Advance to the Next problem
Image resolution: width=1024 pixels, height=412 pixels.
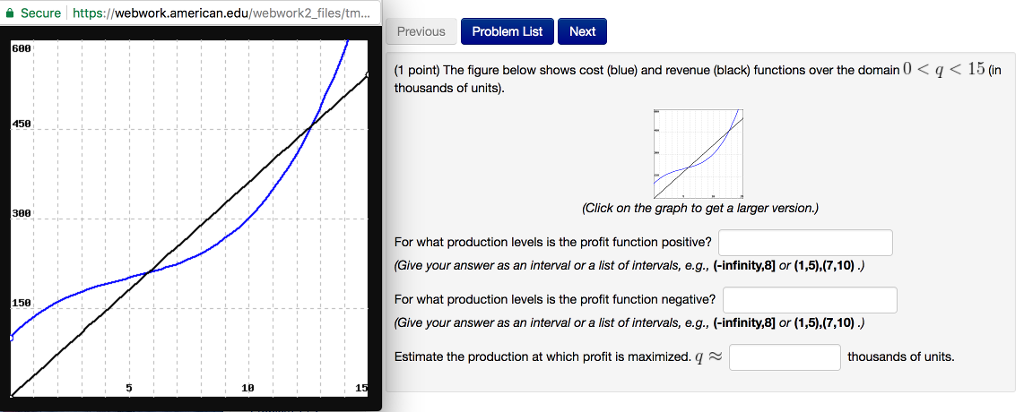coord(582,32)
